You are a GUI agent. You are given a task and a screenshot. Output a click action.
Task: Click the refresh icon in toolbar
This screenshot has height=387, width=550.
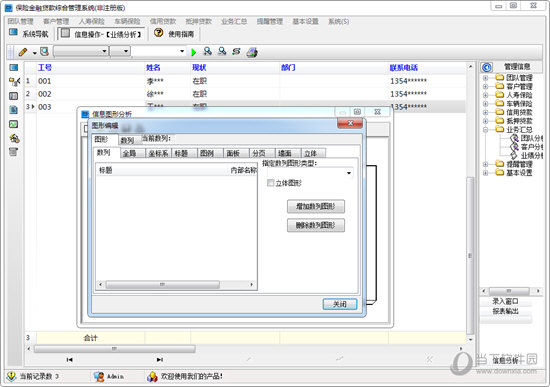tap(236, 52)
